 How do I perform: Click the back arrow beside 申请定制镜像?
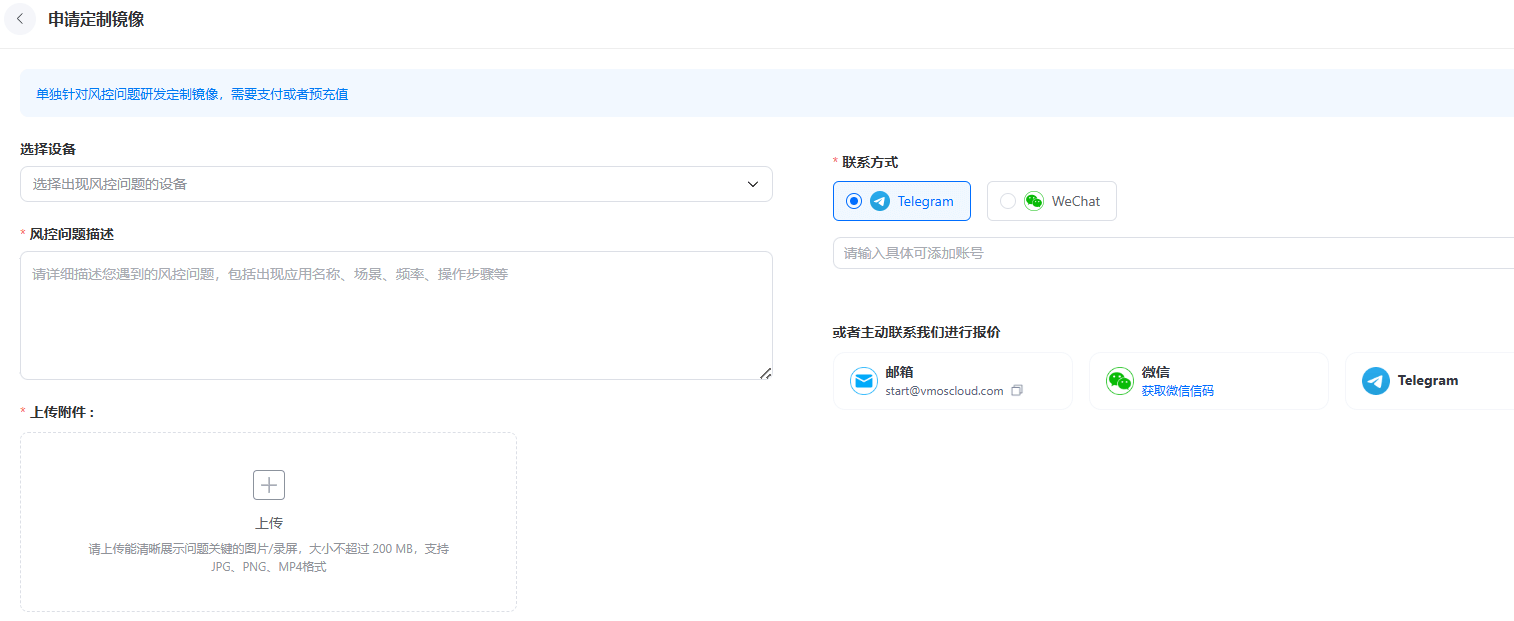click(20, 19)
